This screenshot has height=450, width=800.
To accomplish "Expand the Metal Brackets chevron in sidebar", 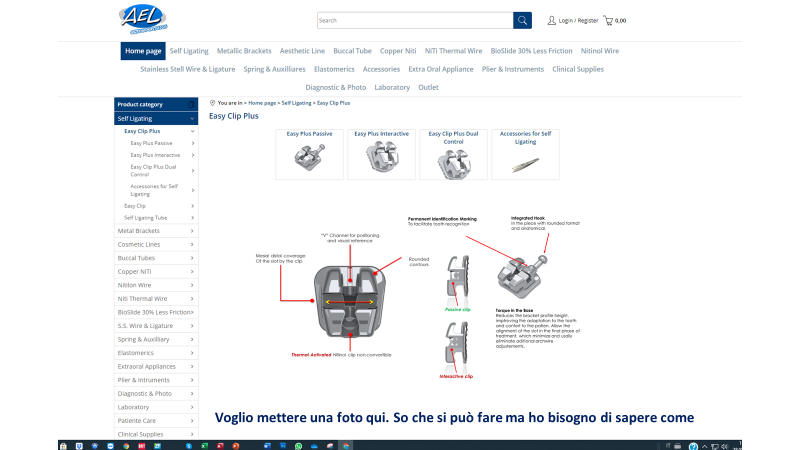I will pos(192,231).
